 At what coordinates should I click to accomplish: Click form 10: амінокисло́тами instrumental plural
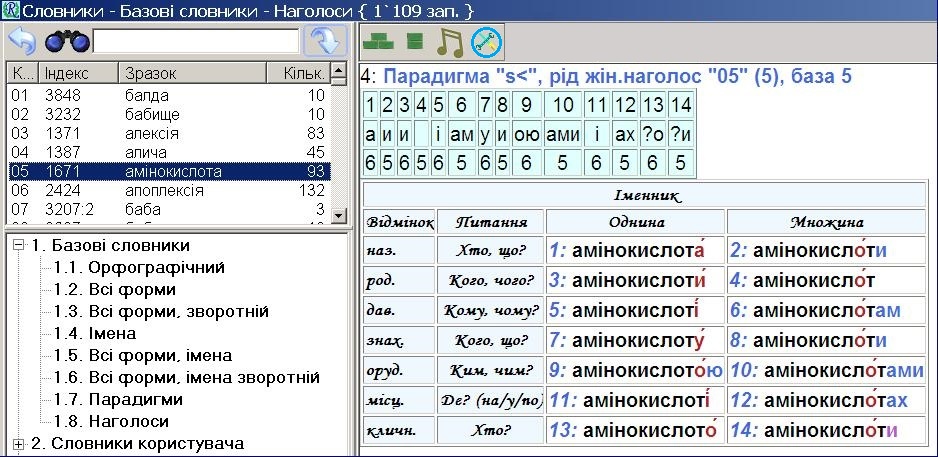pyautogui.click(x=826, y=370)
